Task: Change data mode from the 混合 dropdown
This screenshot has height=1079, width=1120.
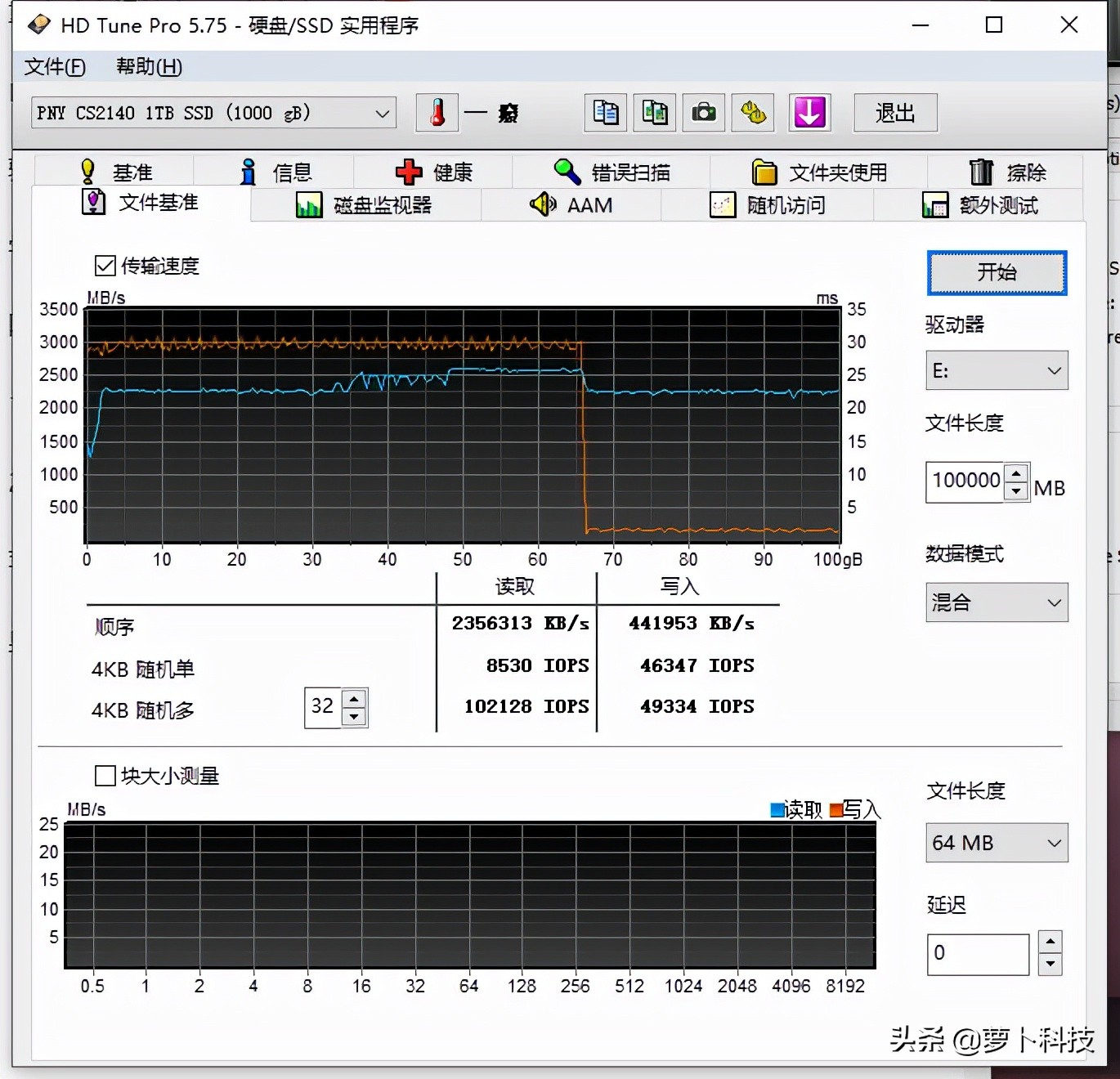Action: pos(997,602)
